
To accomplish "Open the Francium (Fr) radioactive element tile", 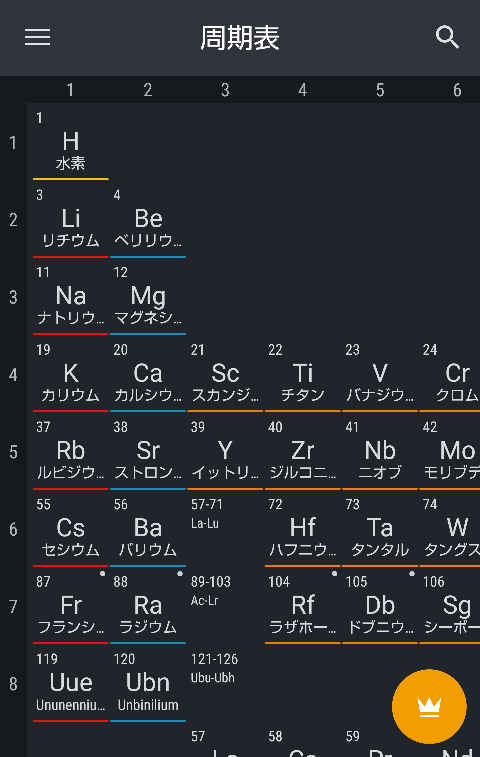I will click(x=71, y=608).
